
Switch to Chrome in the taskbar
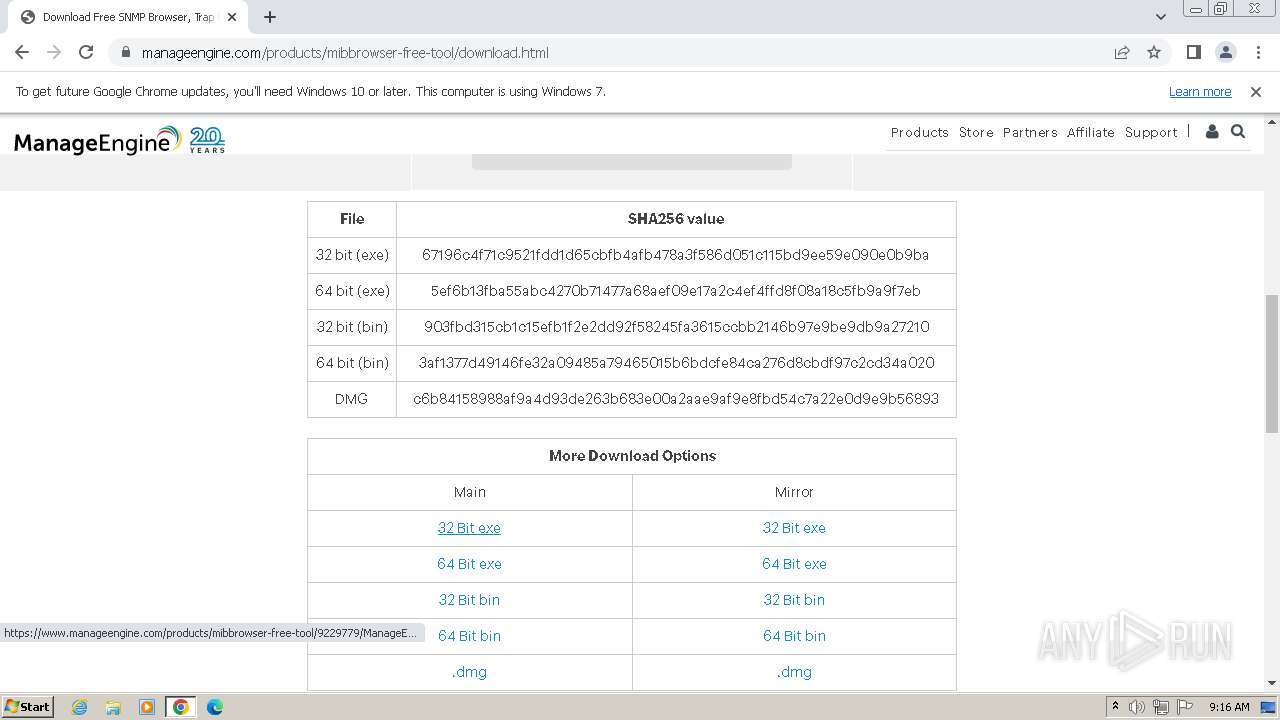point(181,707)
